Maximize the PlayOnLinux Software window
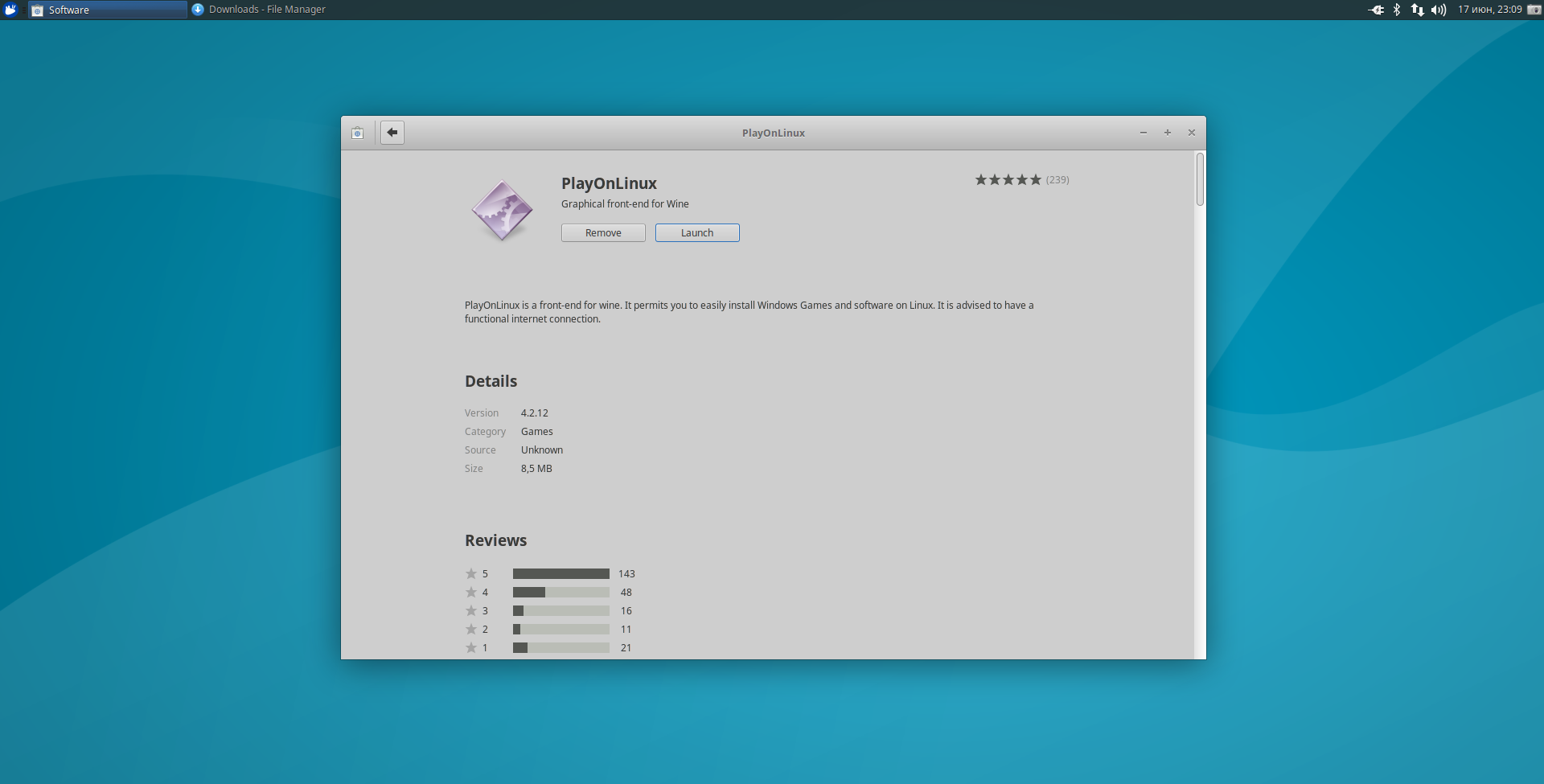This screenshot has width=1544, height=784. 1168,133
